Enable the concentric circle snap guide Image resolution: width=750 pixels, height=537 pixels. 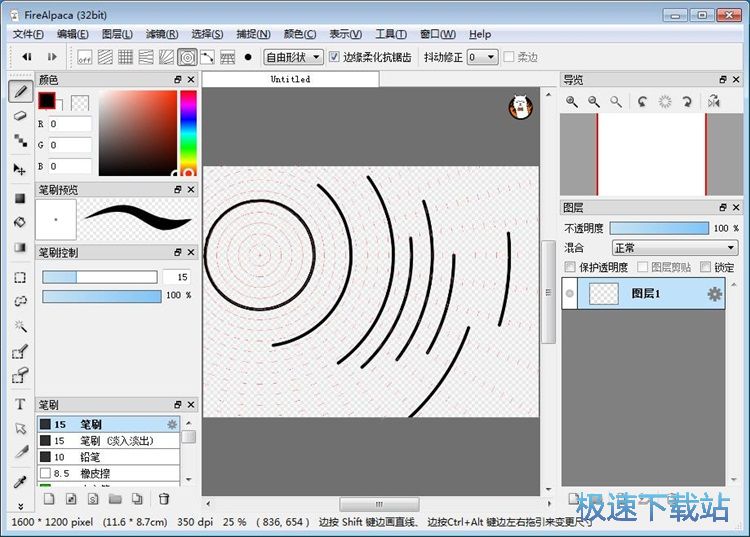(x=187, y=57)
